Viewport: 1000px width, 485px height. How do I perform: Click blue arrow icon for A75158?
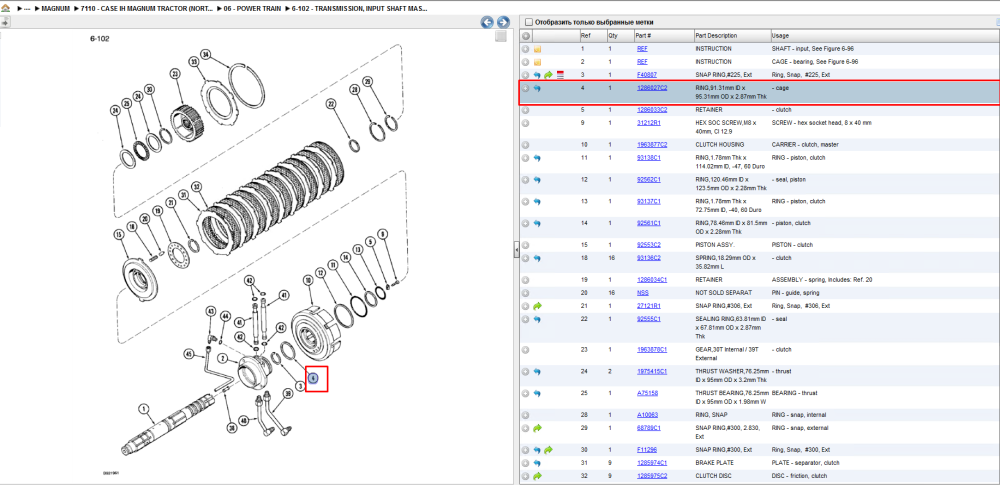click(537, 394)
